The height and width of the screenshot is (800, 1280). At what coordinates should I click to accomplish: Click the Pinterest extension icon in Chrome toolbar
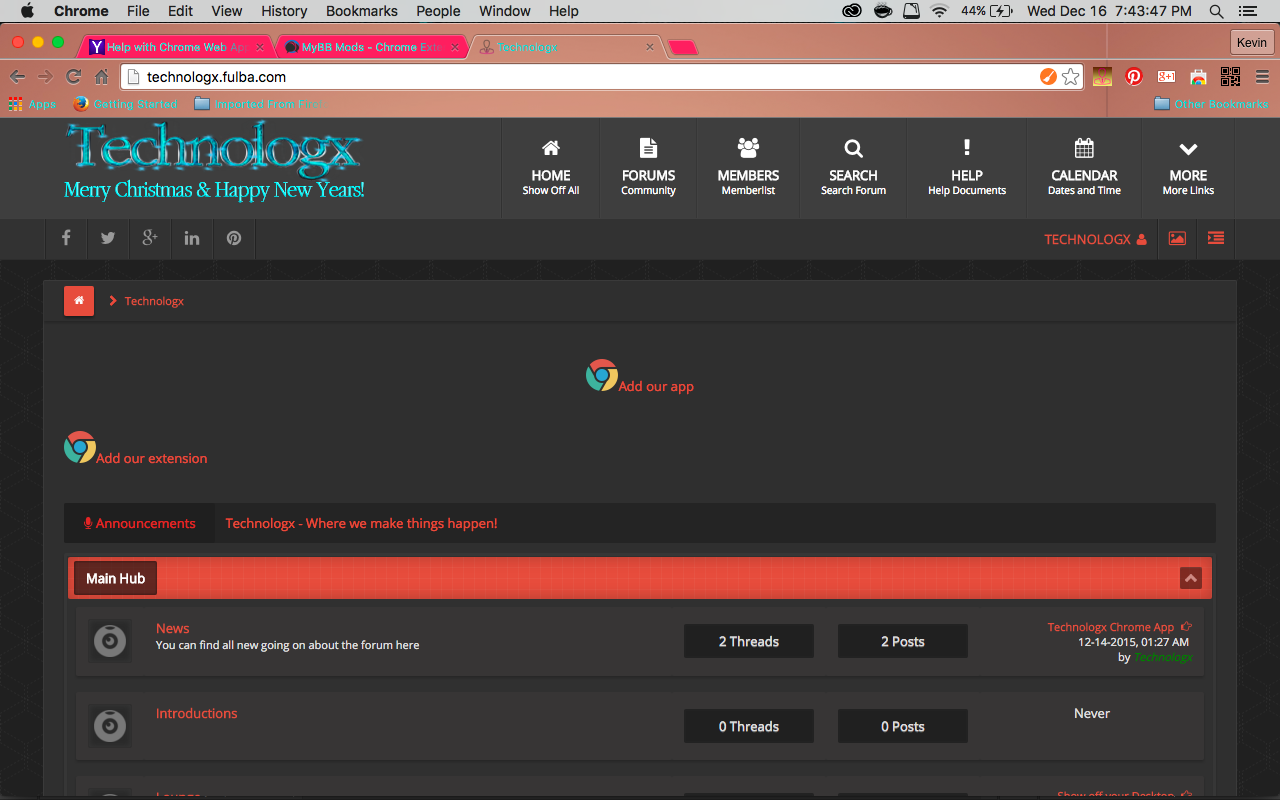pos(1134,77)
